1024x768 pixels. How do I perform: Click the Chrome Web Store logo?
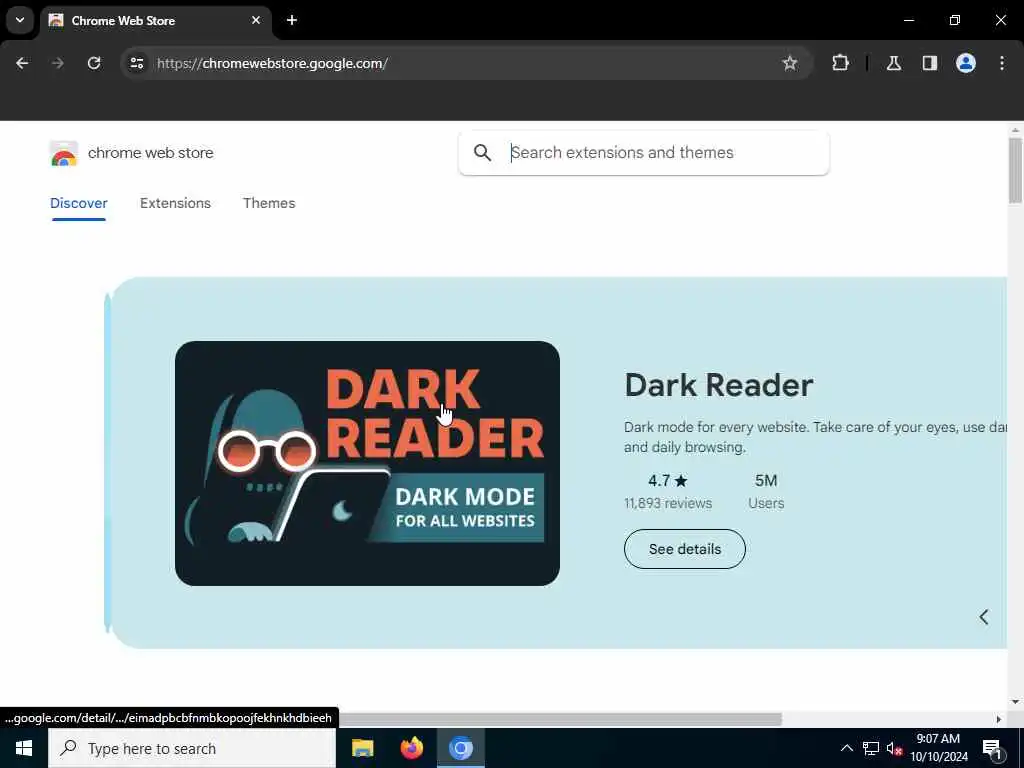click(63, 153)
